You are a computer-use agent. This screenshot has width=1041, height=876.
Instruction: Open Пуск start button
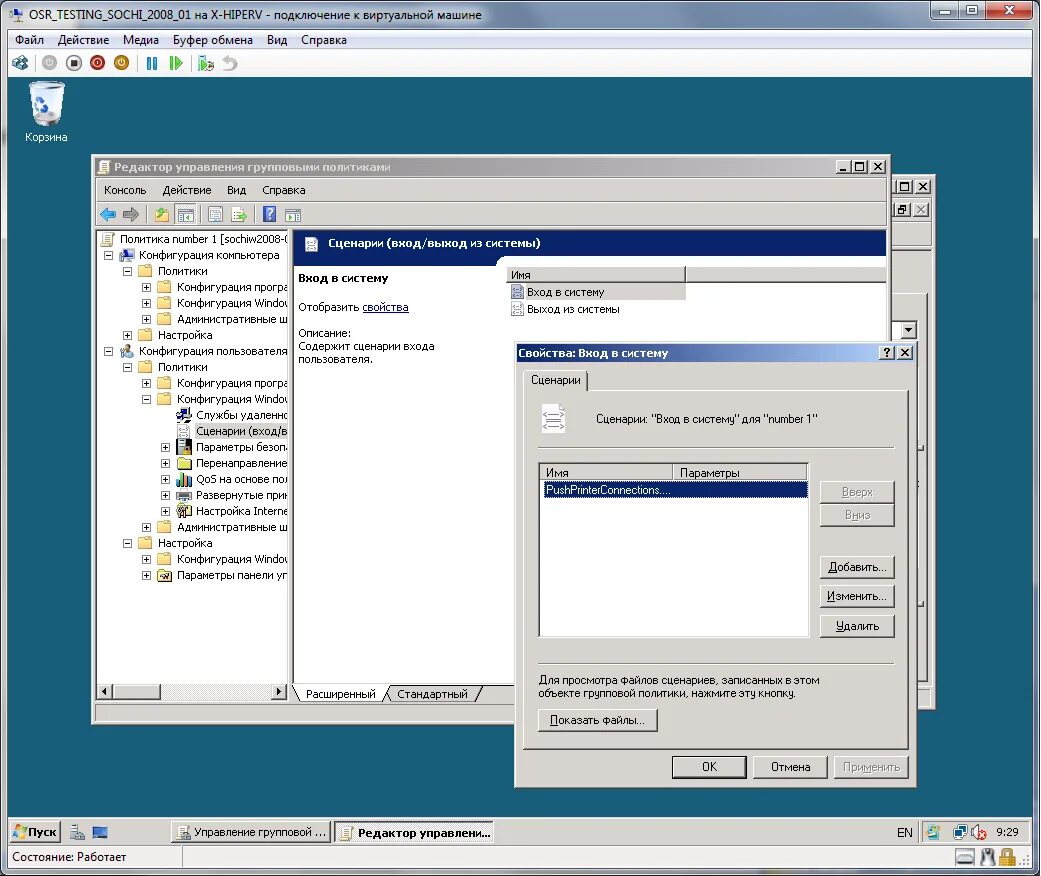(x=35, y=832)
